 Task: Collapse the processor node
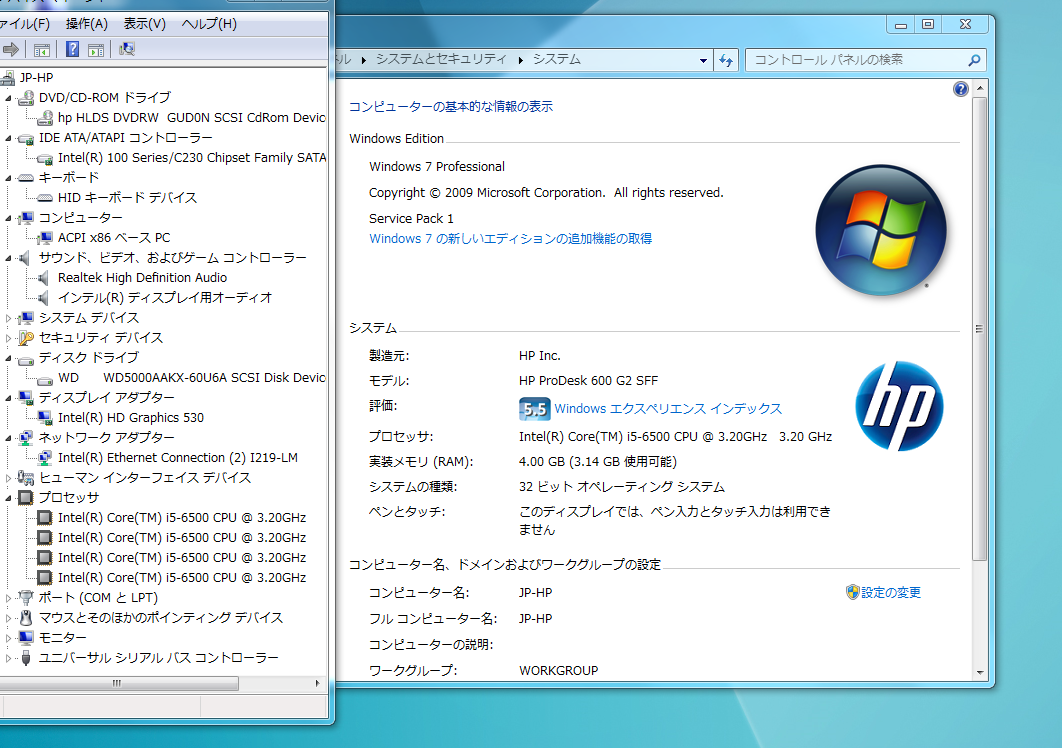[9, 498]
